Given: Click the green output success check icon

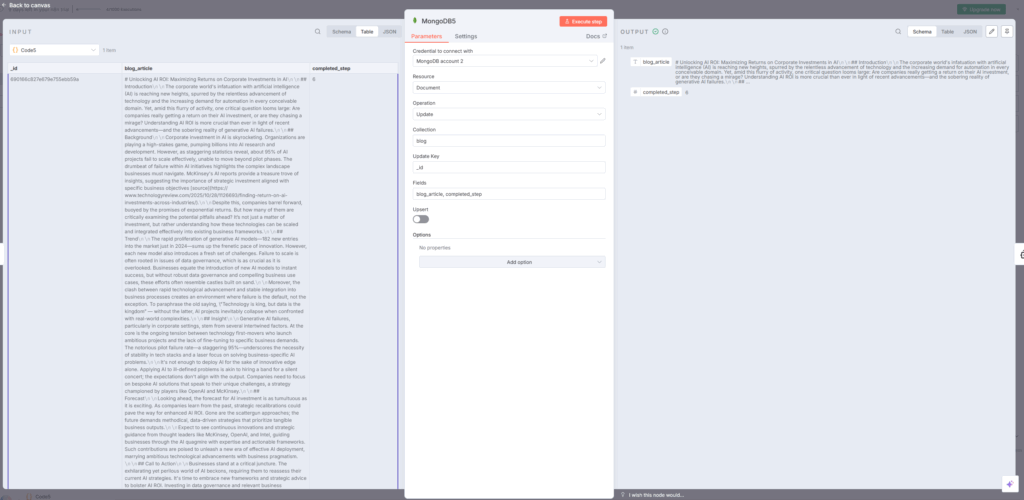Looking at the screenshot, I should click(655, 32).
